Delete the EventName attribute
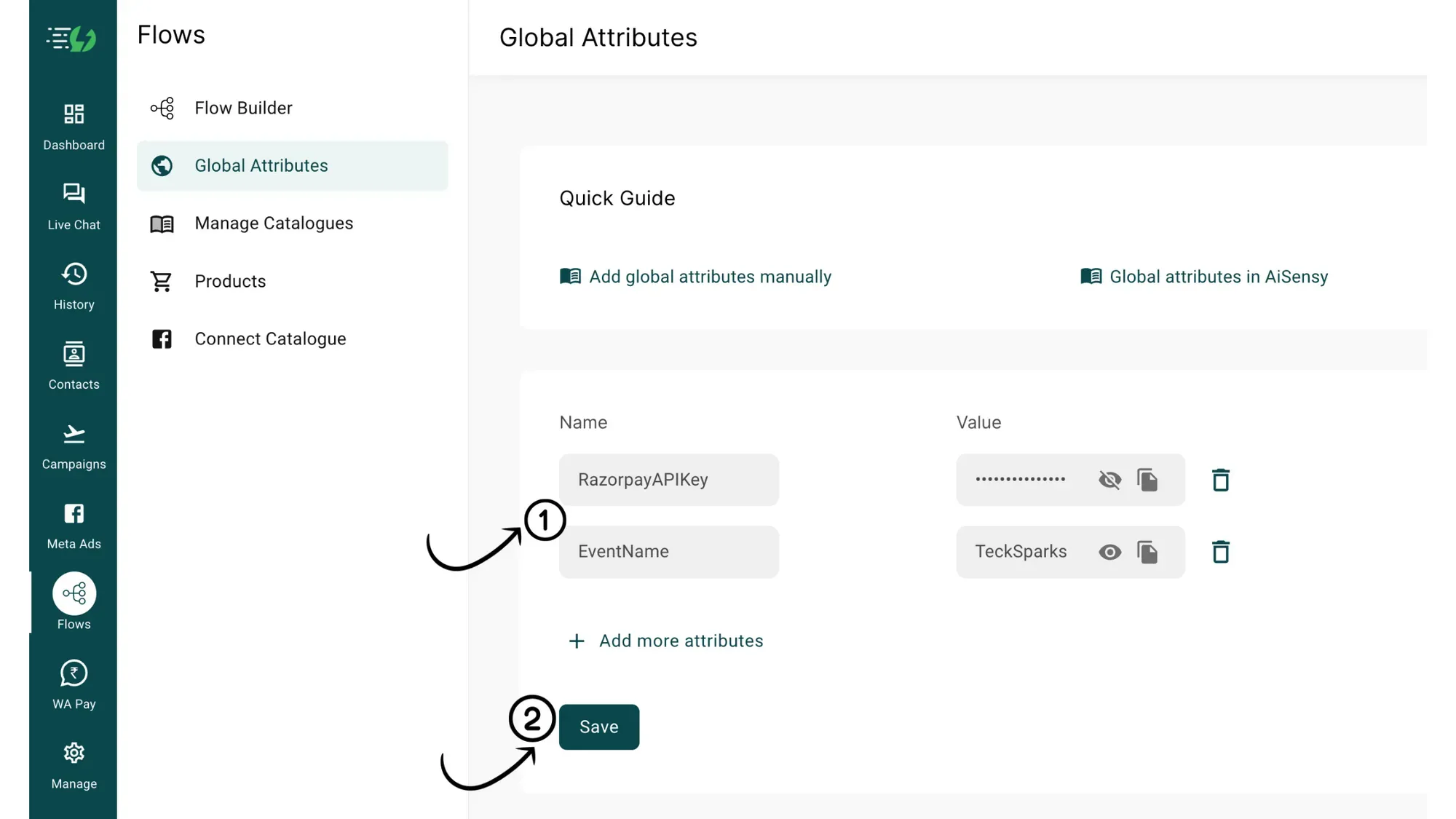Viewport: 1456px width, 819px height. pos(1221,552)
